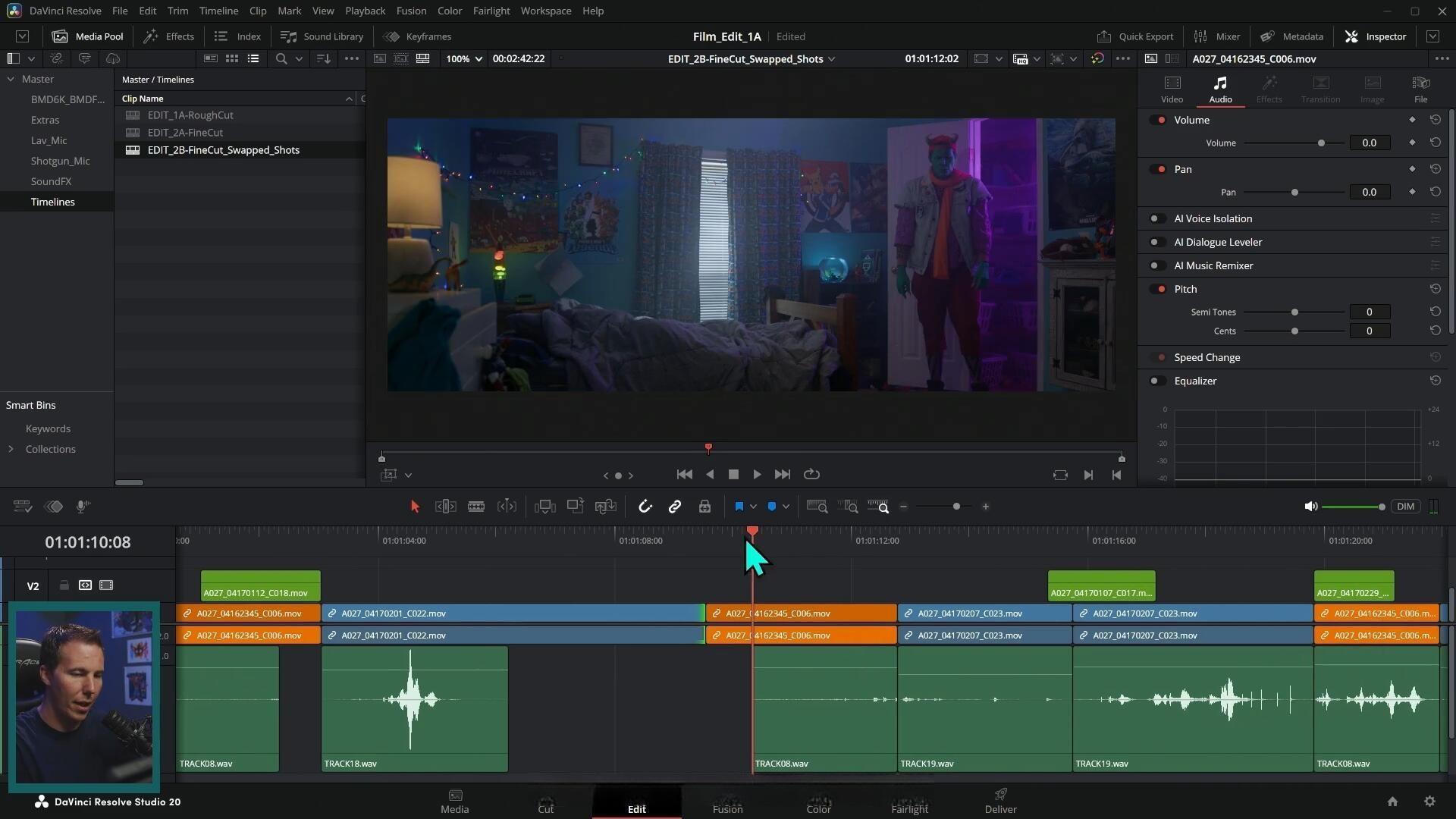The height and width of the screenshot is (819, 1456).
Task: Click the blue flag marker icon
Action: point(739,507)
